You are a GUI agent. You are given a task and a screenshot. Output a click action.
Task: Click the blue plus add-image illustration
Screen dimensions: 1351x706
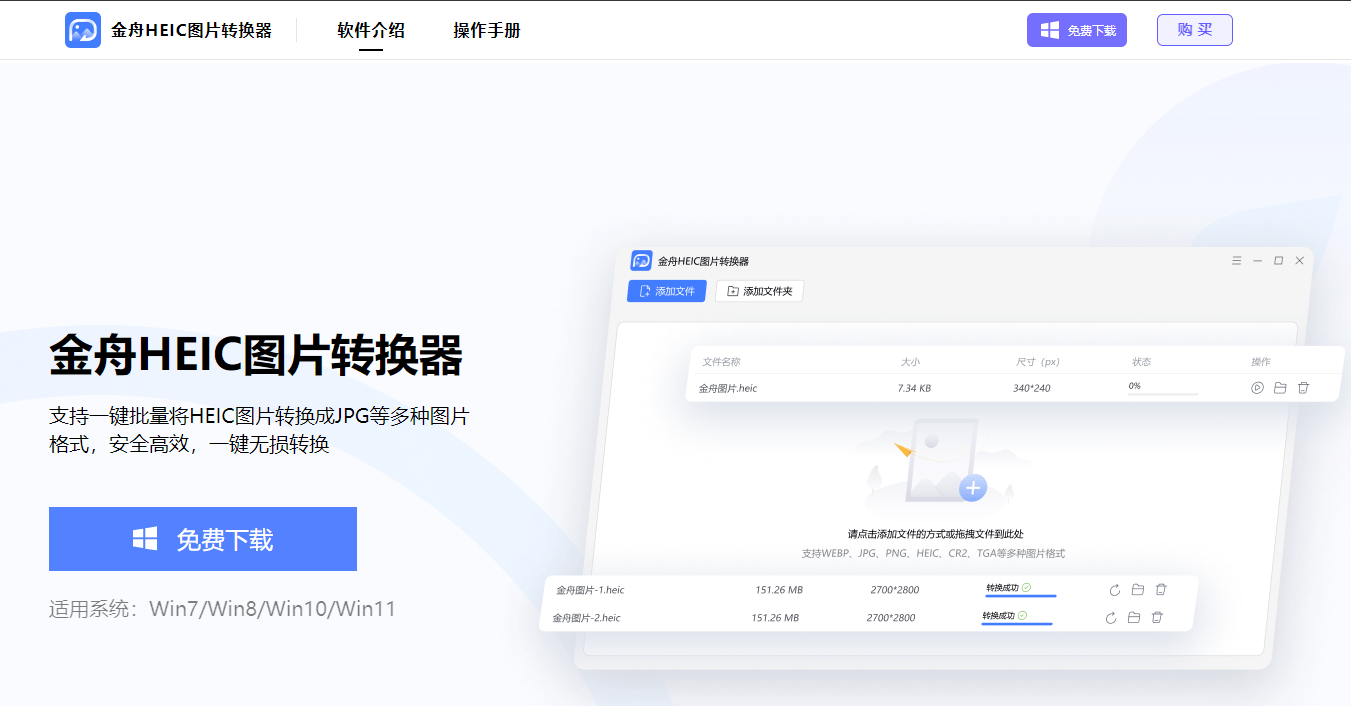pyautogui.click(x=972, y=488)
